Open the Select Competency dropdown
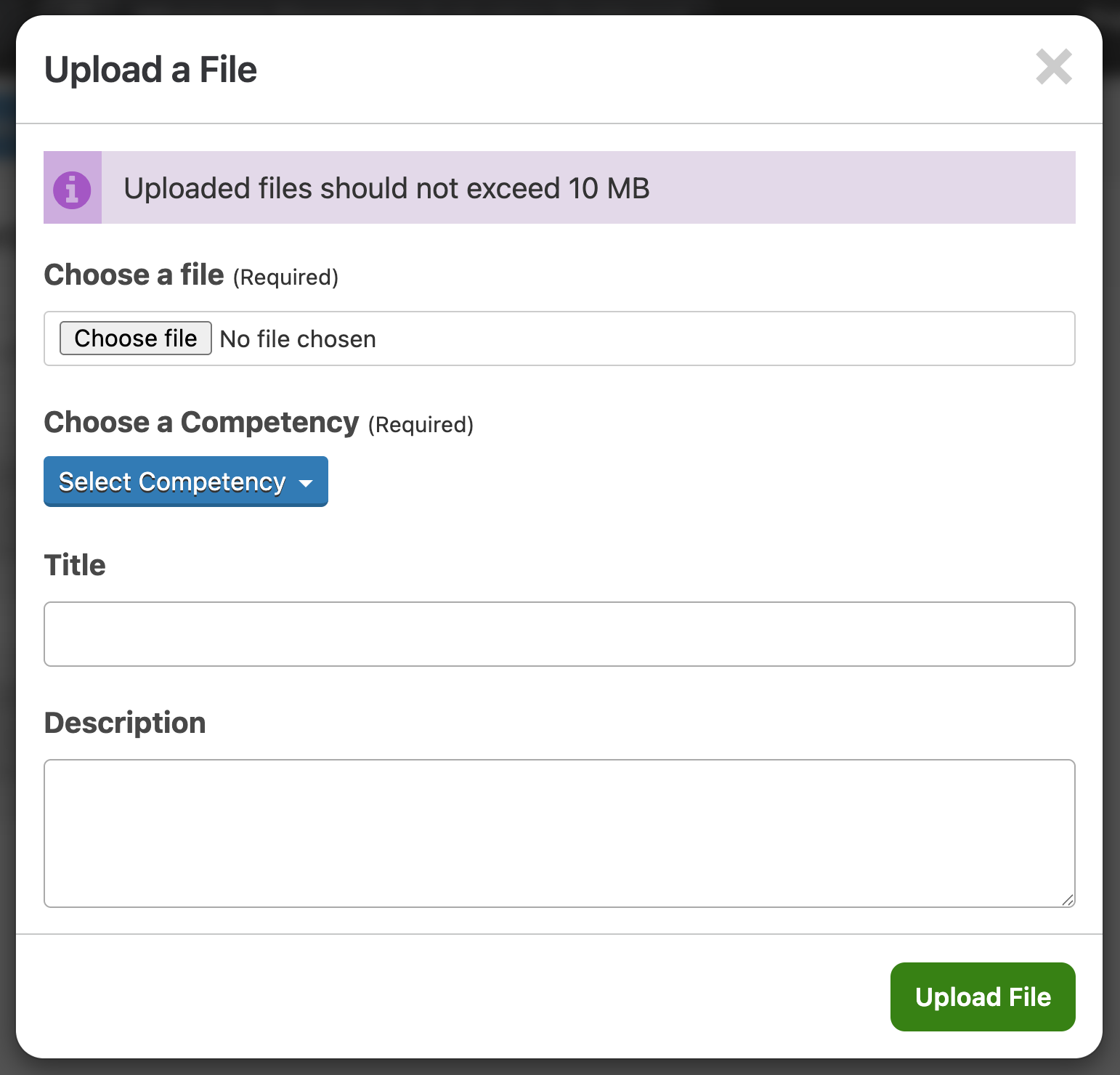This screenshot has width=1120, height=1075. (186, 482)
